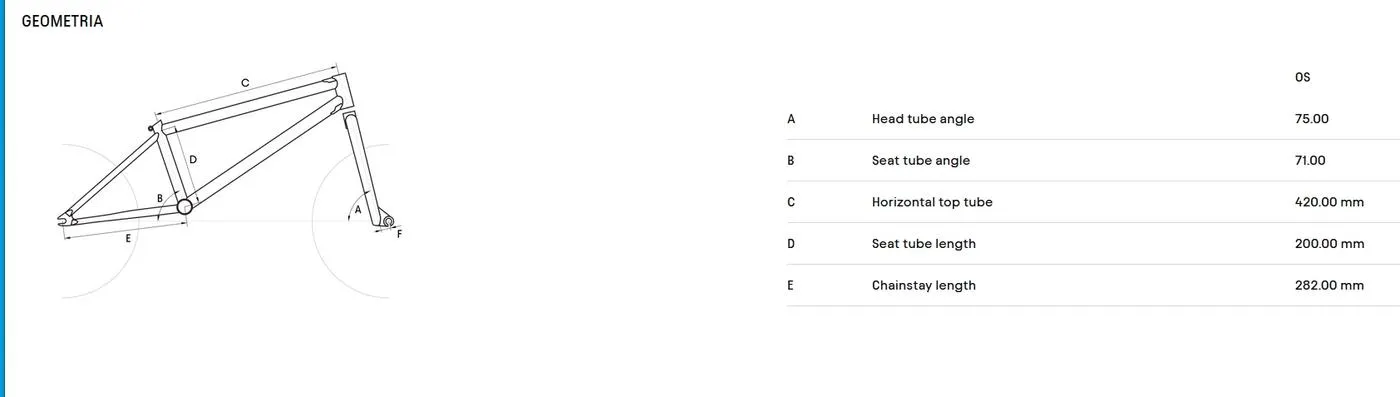1400x397 pixels.
Task: Click label D seat tube marker on diagram
Action: point(193,159)
